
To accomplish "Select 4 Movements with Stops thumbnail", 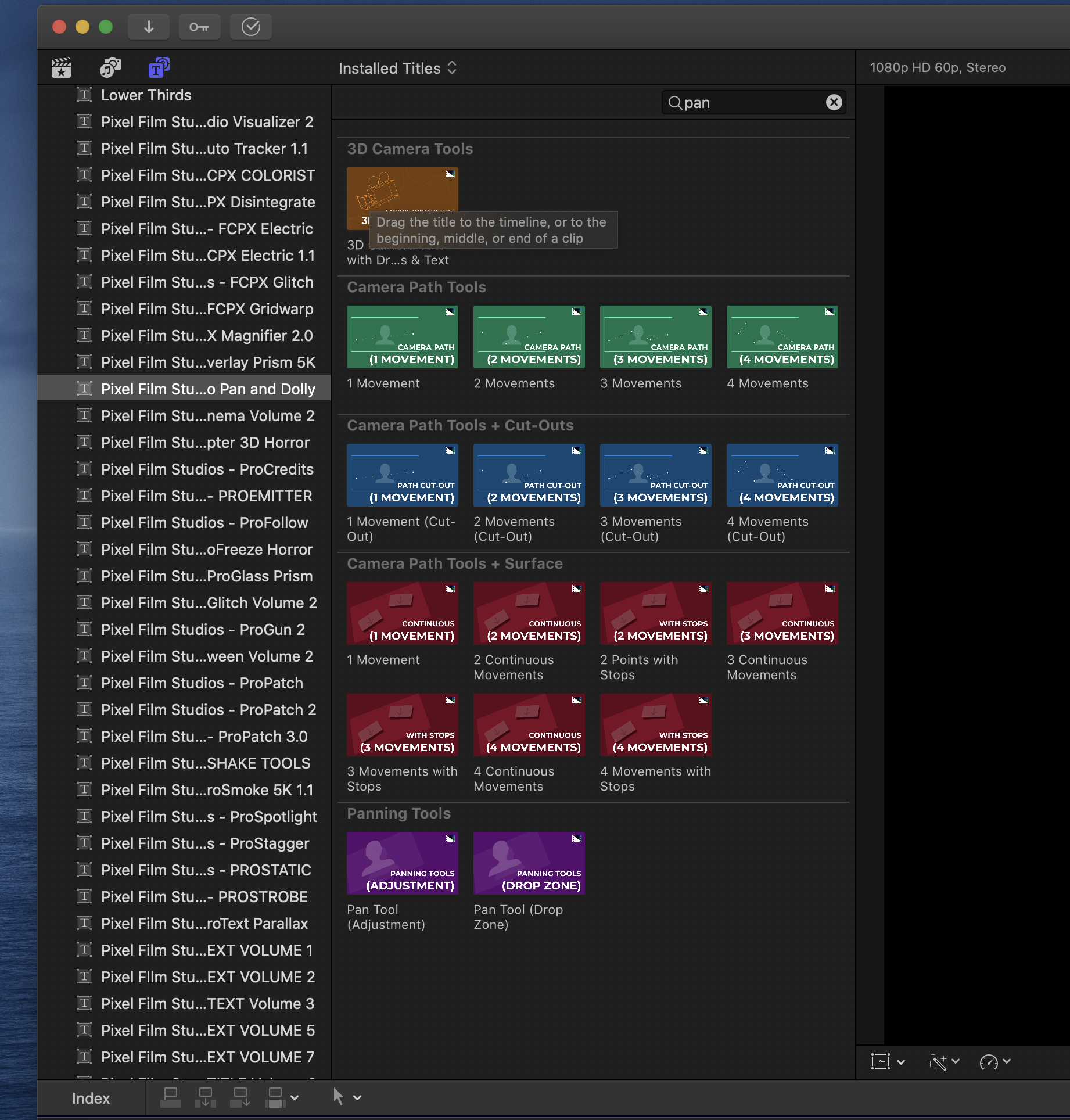I will (x=656, y=725).
